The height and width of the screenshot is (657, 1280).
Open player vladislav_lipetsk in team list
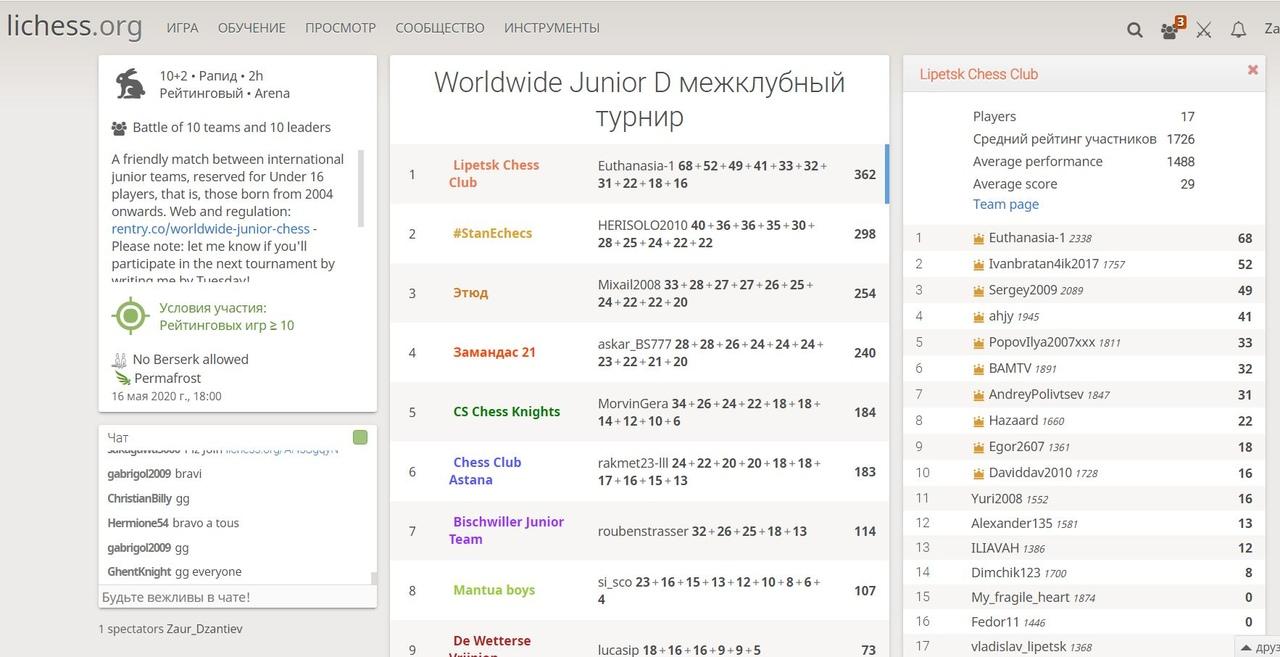1018,647
